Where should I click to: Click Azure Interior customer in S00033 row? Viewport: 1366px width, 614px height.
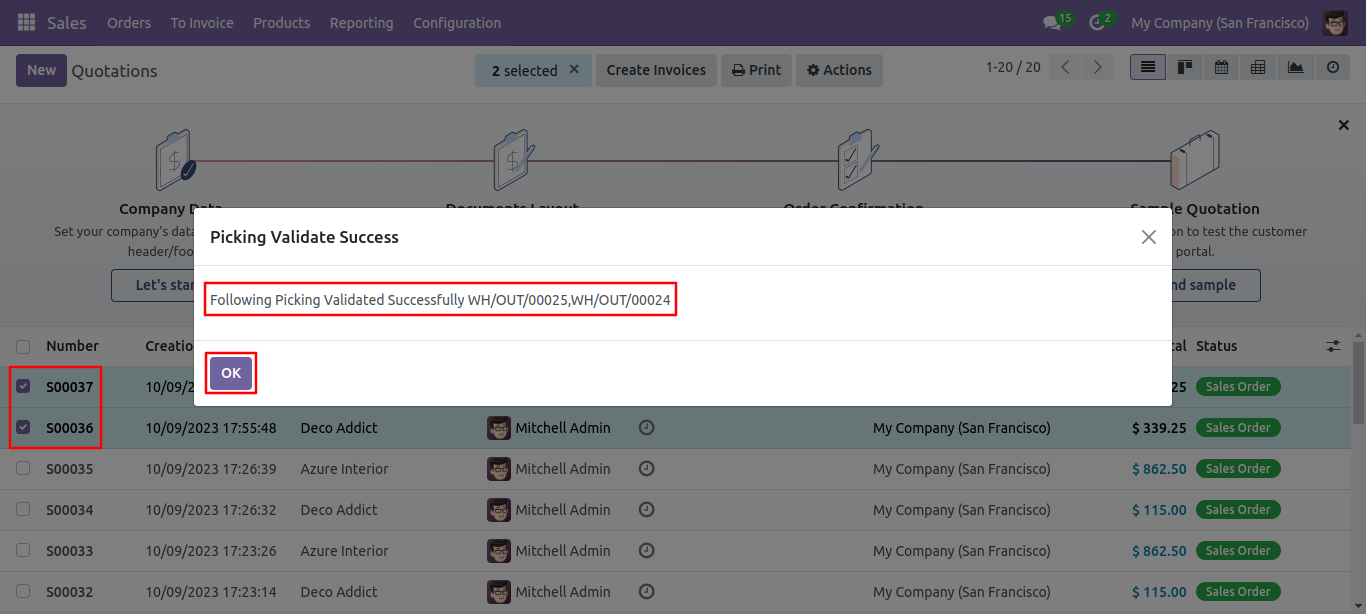click(344, 551)
